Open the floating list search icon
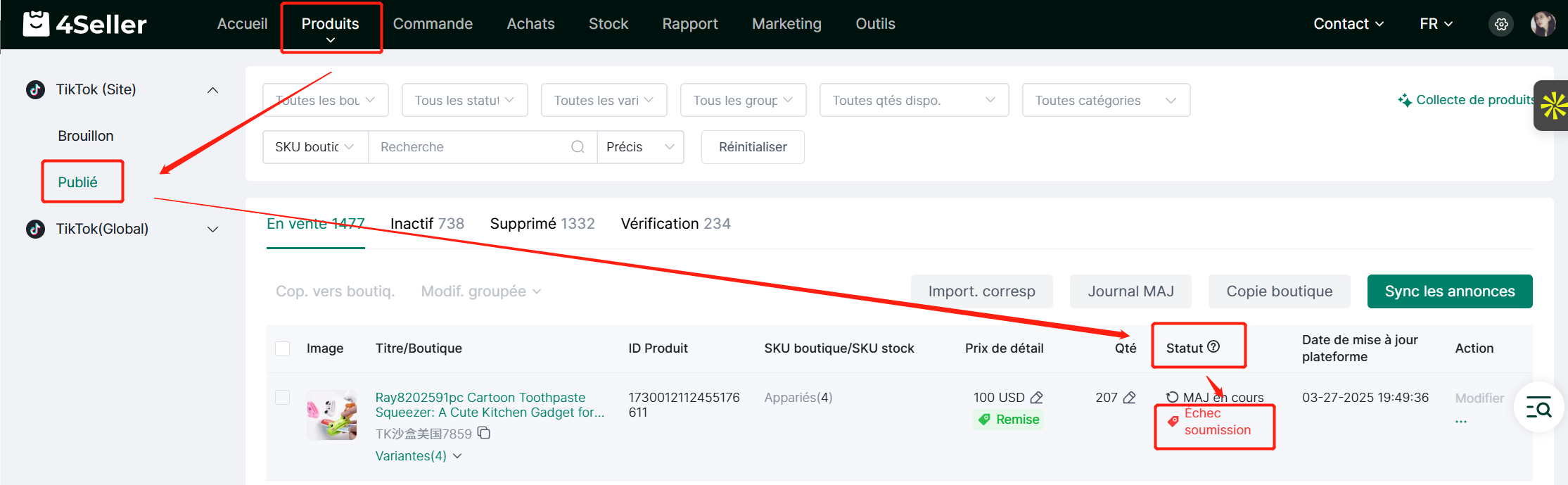Screen dimensions: 1568x485 (1538, 407)
